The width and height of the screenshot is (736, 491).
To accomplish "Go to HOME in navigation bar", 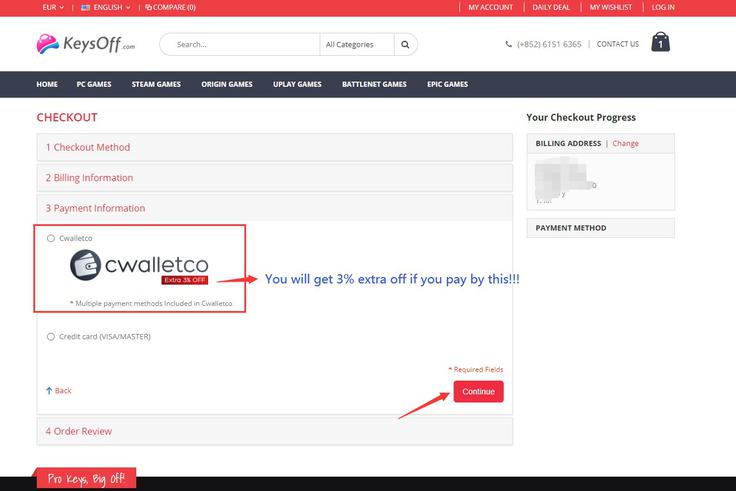I will pos(47,84).
